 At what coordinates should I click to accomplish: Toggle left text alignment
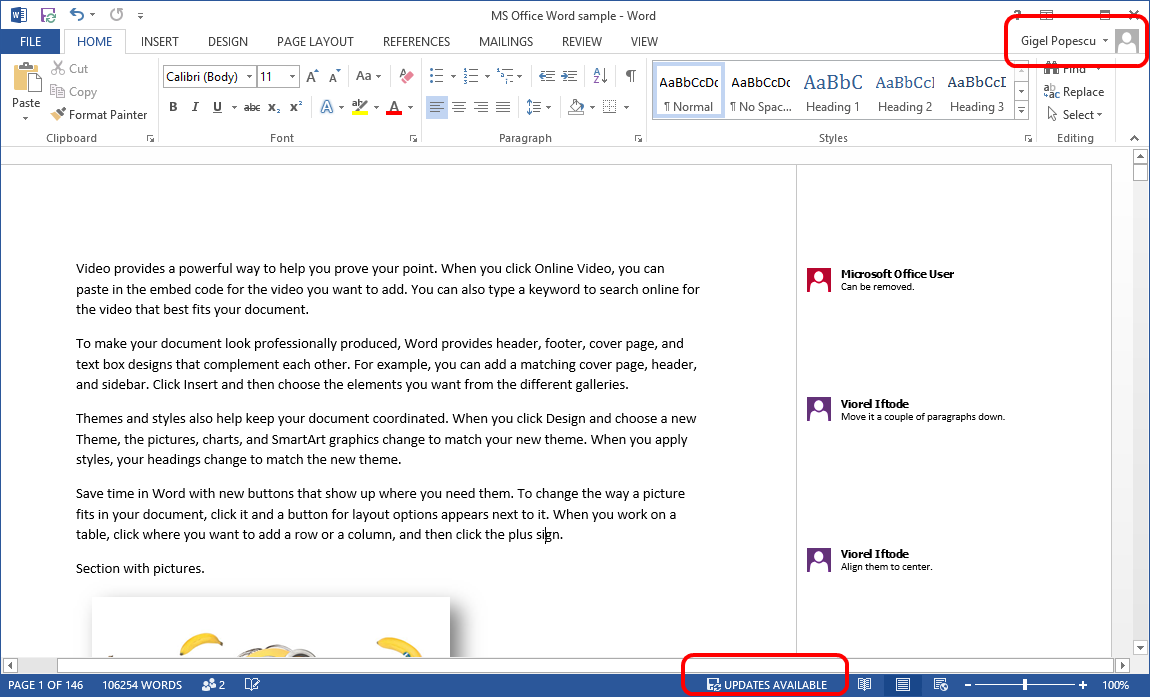click(x=436, y=107)
